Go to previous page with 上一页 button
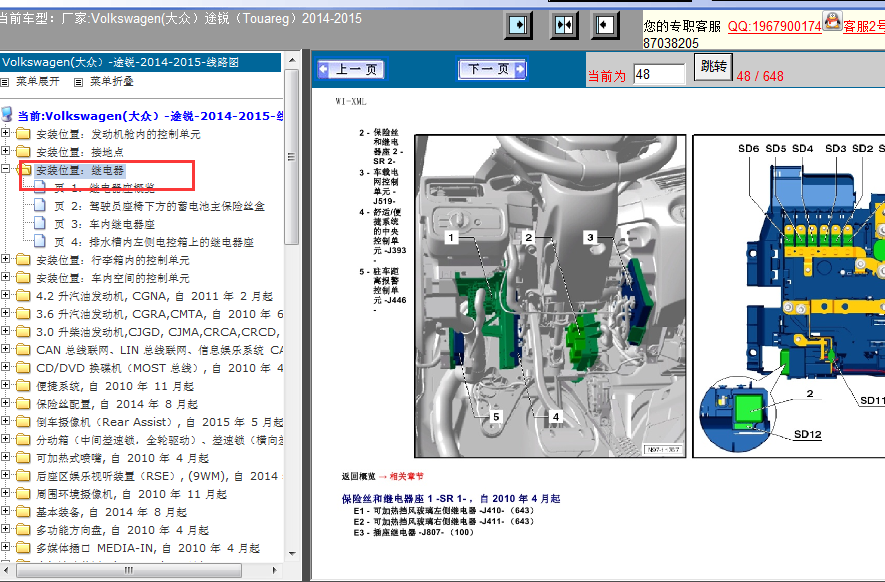885x582 pixels. 351,69
